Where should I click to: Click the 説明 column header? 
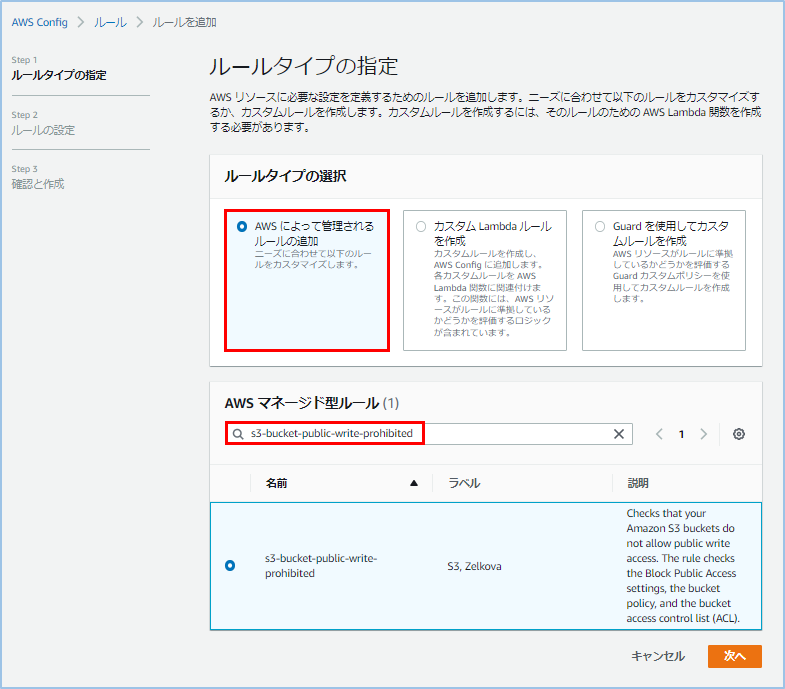click(637, 483)
